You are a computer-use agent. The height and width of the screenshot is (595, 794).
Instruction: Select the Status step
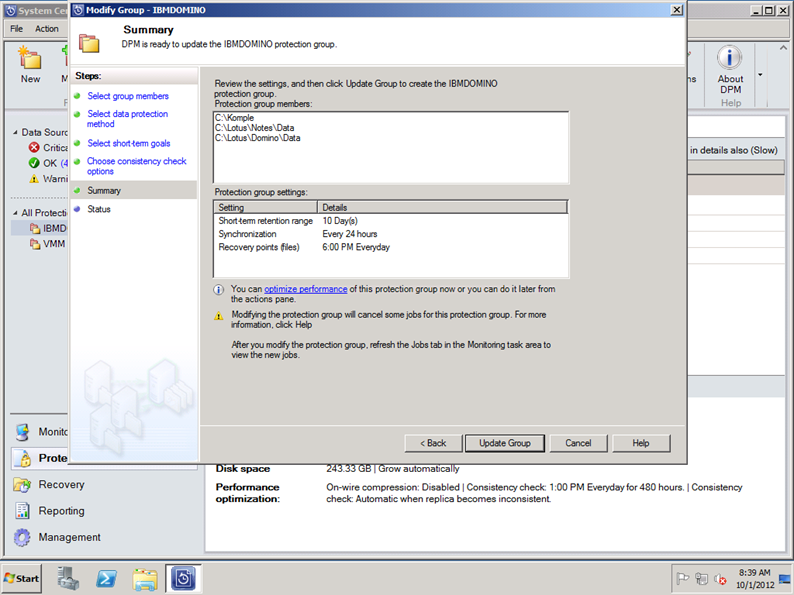pos(99,209)
